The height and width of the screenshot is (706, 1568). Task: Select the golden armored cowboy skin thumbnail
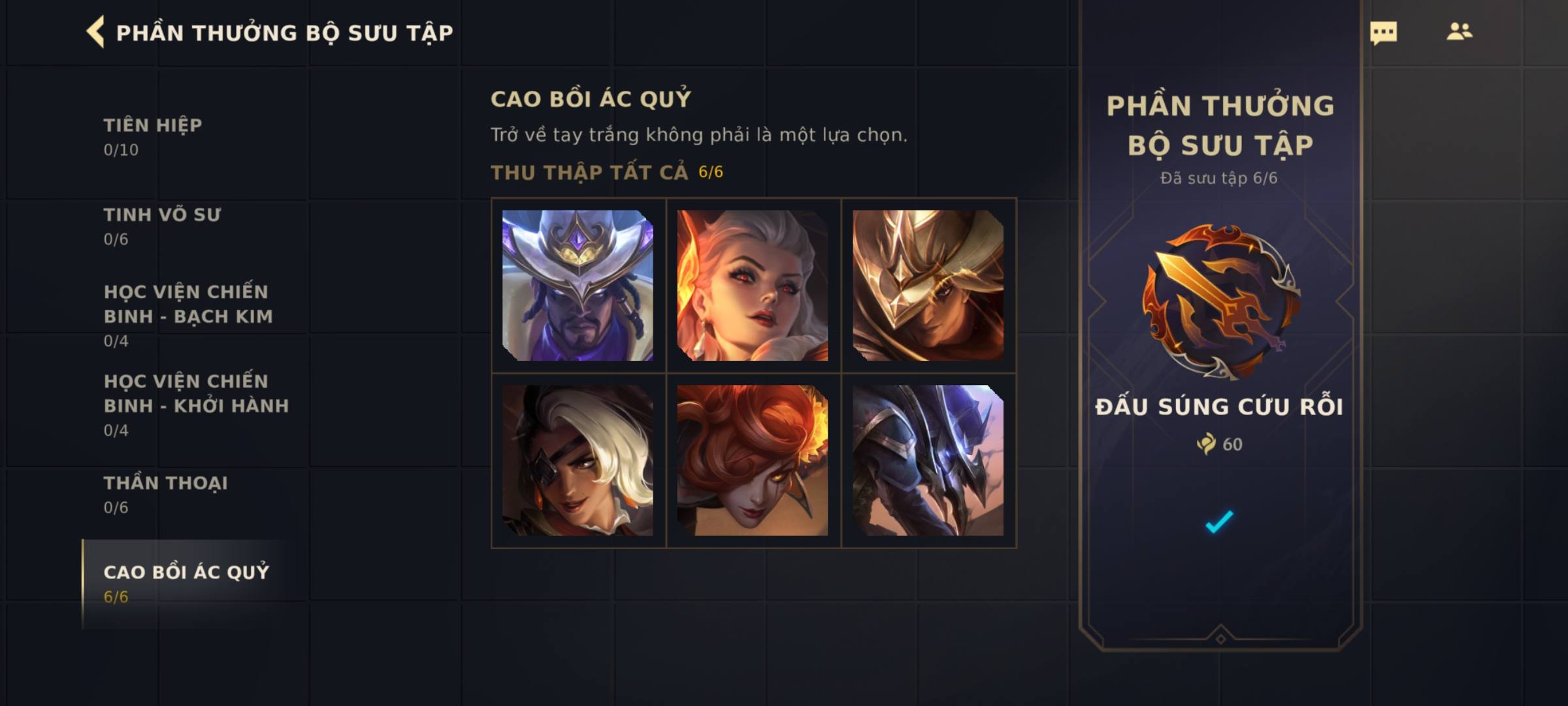928,285
